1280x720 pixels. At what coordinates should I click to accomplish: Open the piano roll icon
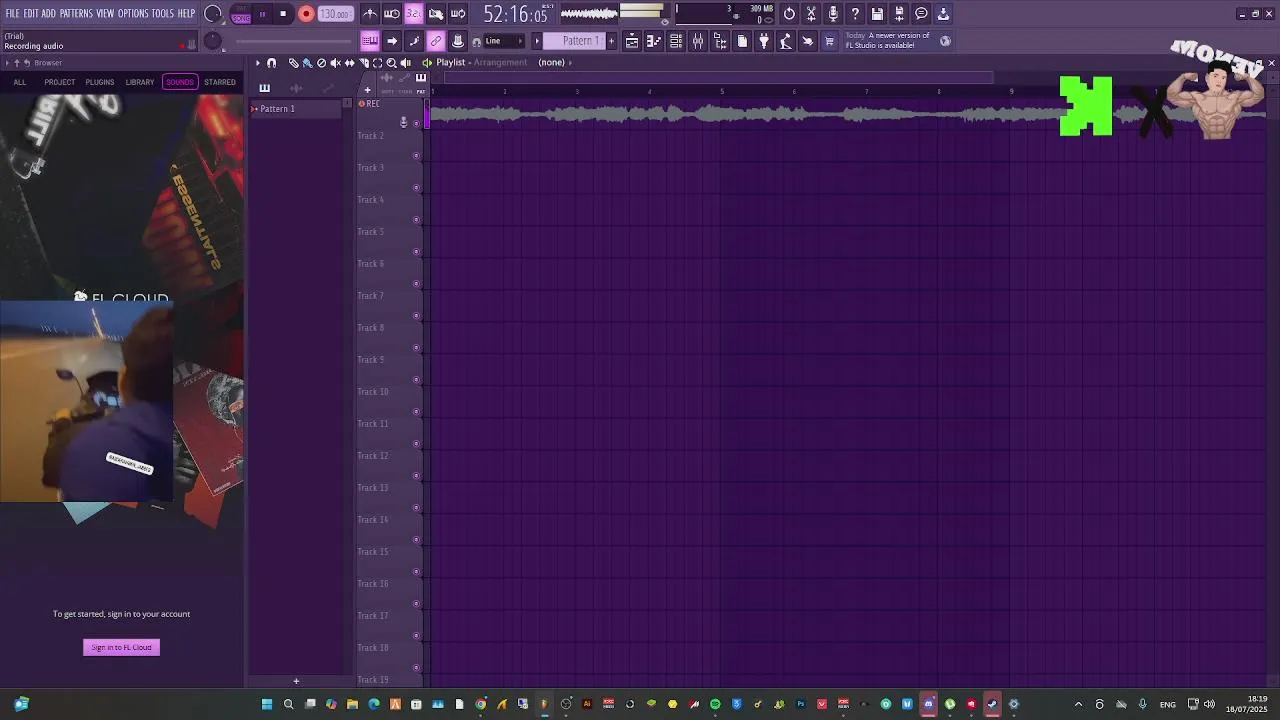click(x=654, y=41)
